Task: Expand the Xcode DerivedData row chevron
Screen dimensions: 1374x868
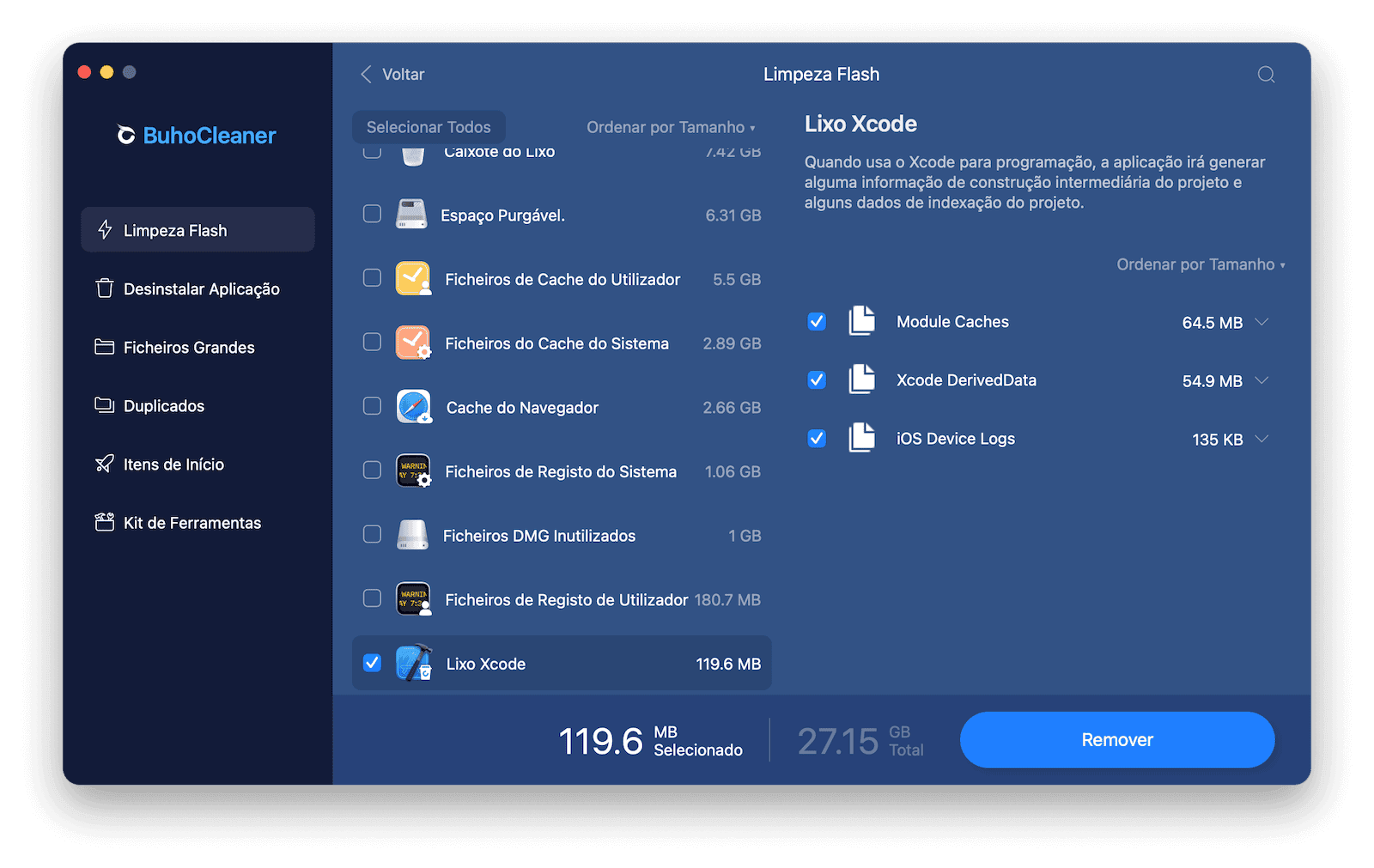Action: coord(1262,380)
